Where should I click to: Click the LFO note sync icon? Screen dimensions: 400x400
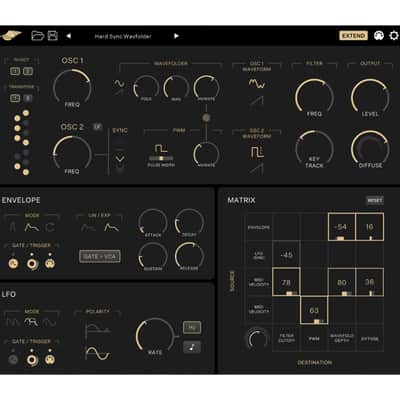tap(192, 347)
